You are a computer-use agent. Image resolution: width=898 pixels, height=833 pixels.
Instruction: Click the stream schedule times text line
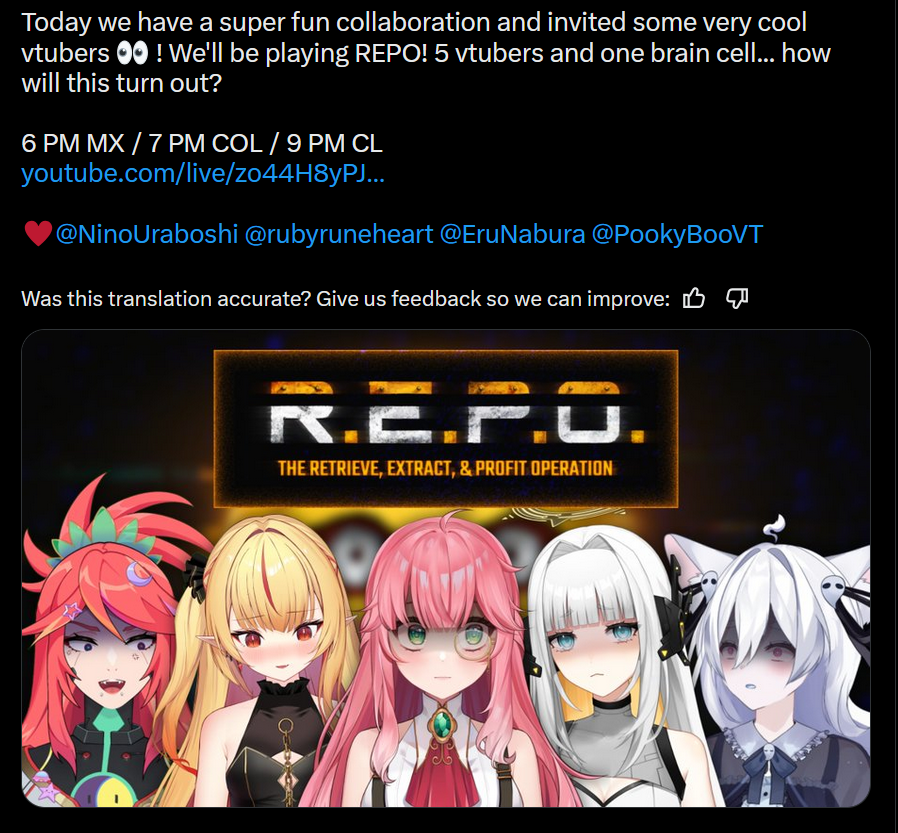click(x=202, y=143)
